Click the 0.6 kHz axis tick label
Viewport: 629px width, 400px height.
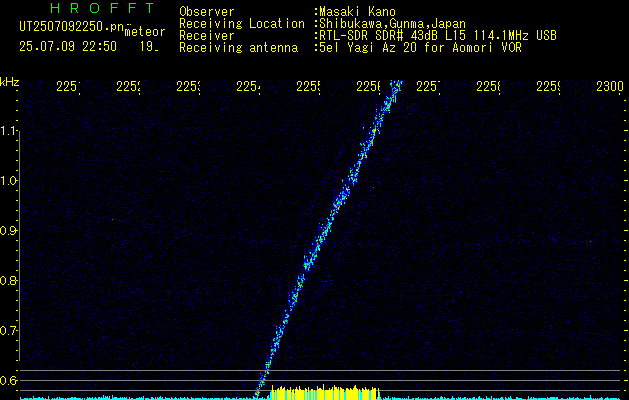pos(8,380)
